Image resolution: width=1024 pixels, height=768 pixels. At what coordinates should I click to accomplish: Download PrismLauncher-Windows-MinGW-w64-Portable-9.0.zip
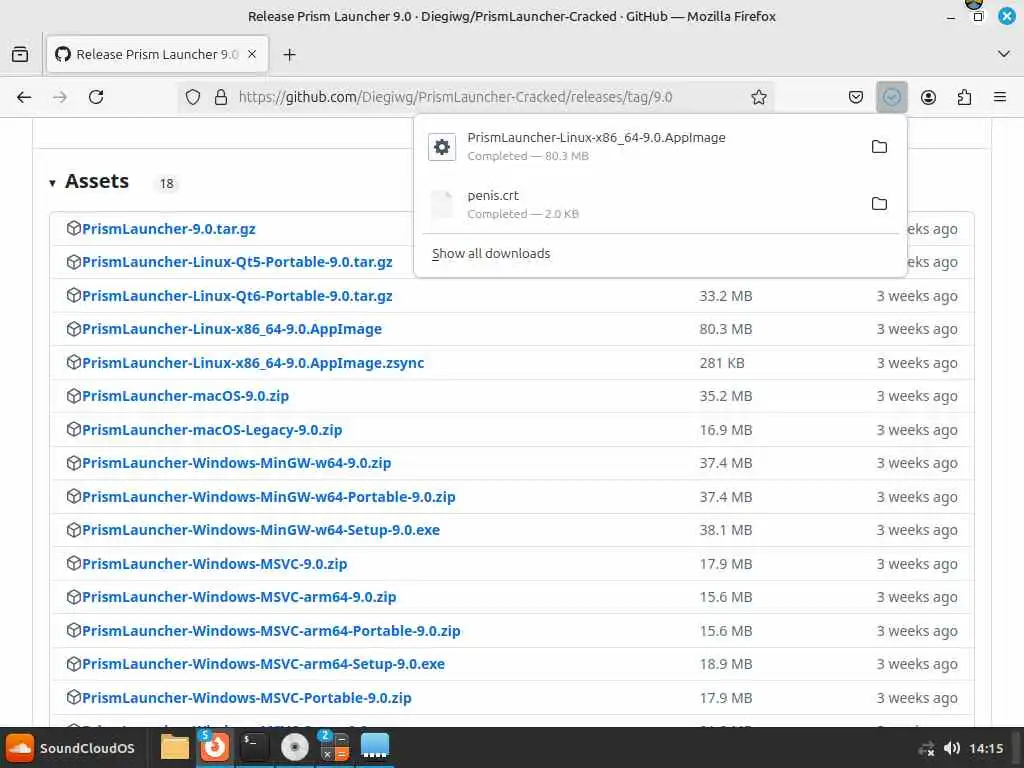tap(268, 497)
